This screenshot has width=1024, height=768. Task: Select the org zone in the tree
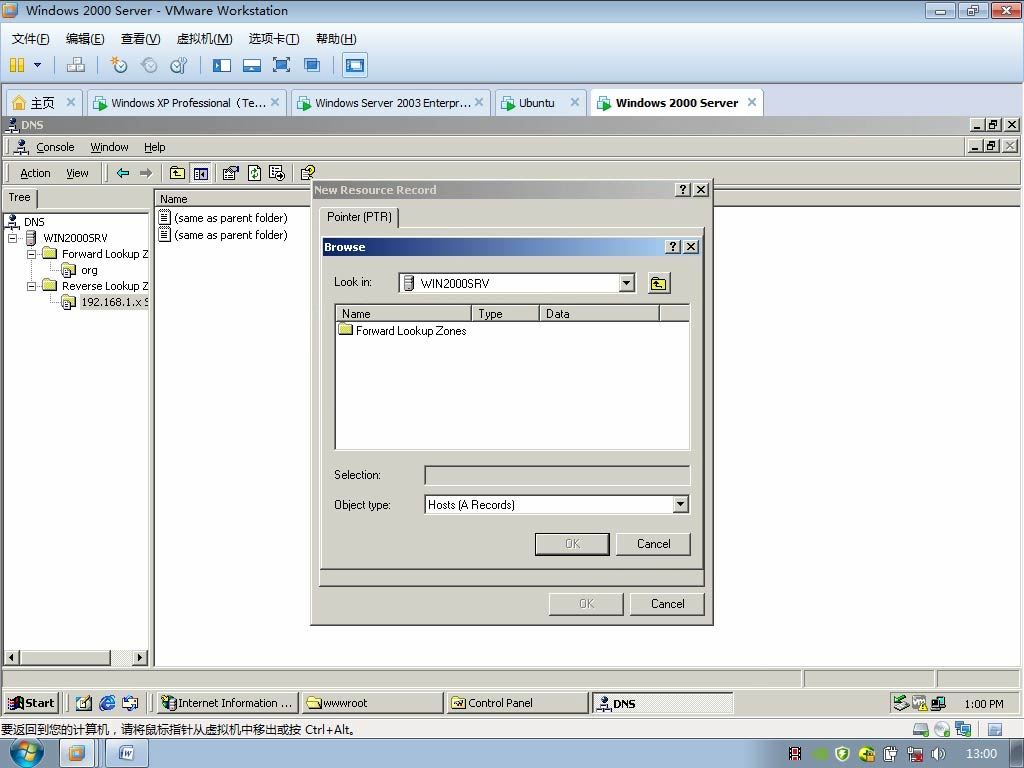coord(89,270)
